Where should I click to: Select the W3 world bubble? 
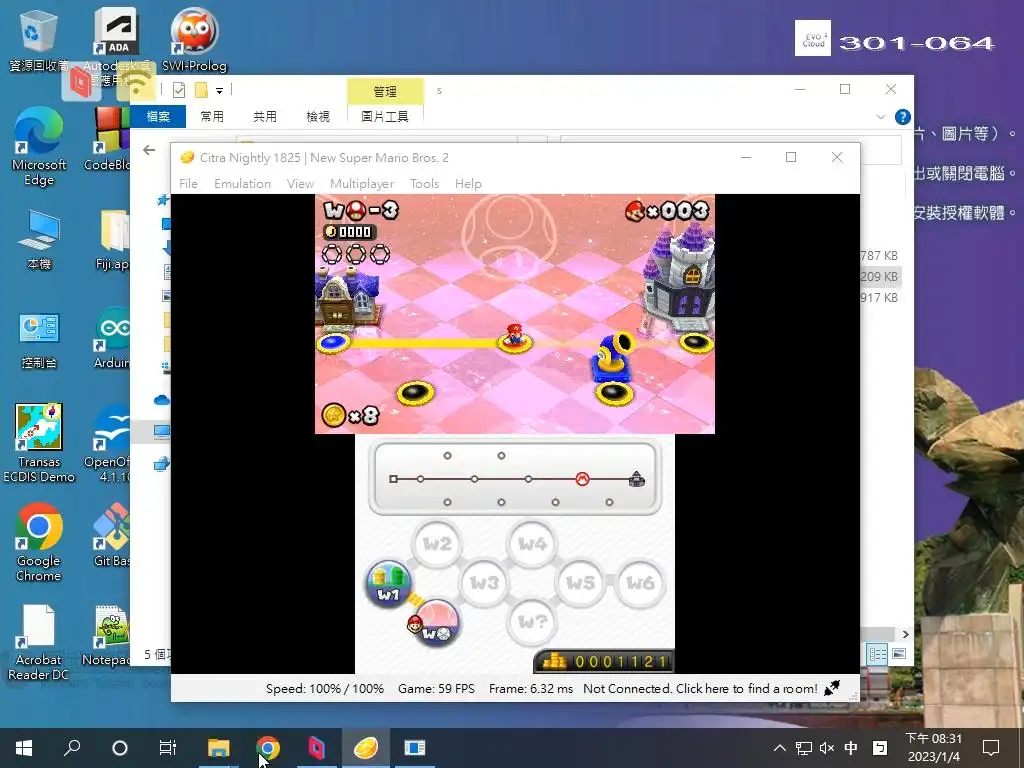coord(485,583)
